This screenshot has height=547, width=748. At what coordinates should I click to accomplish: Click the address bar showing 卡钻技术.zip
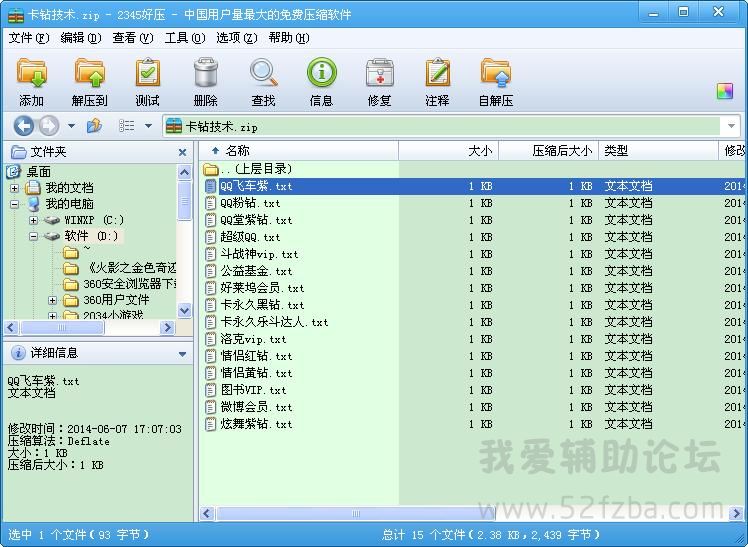click(x=441, y=126)
